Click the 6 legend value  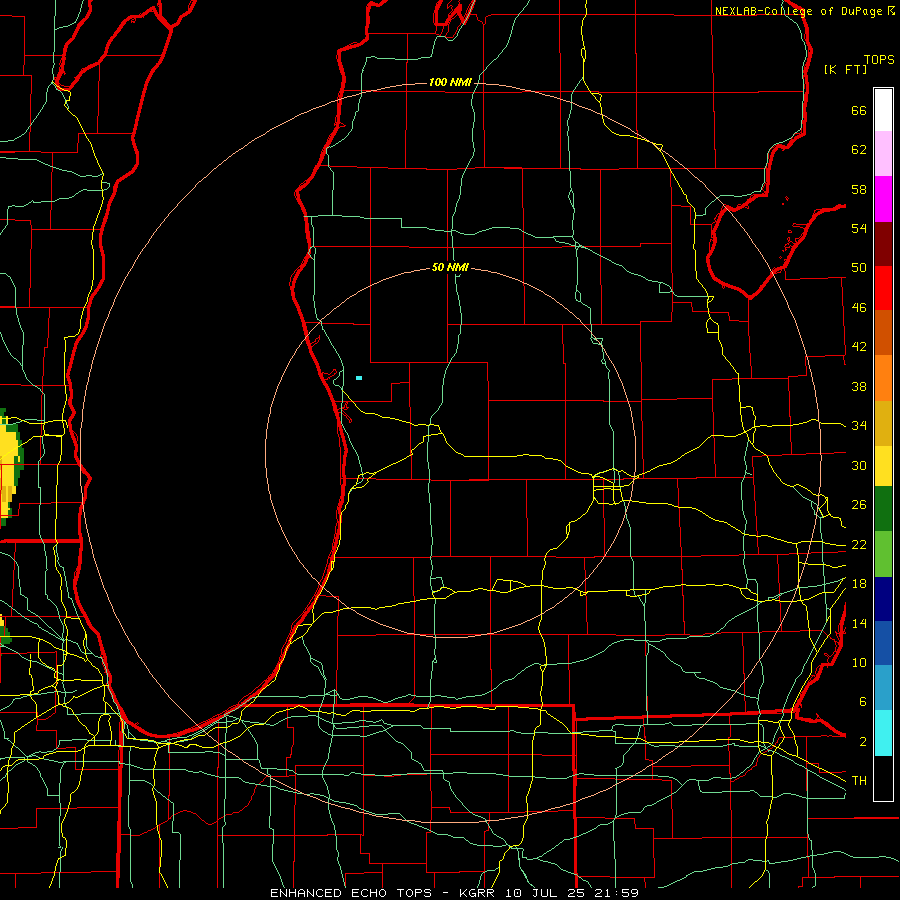[x=862, y=702]
